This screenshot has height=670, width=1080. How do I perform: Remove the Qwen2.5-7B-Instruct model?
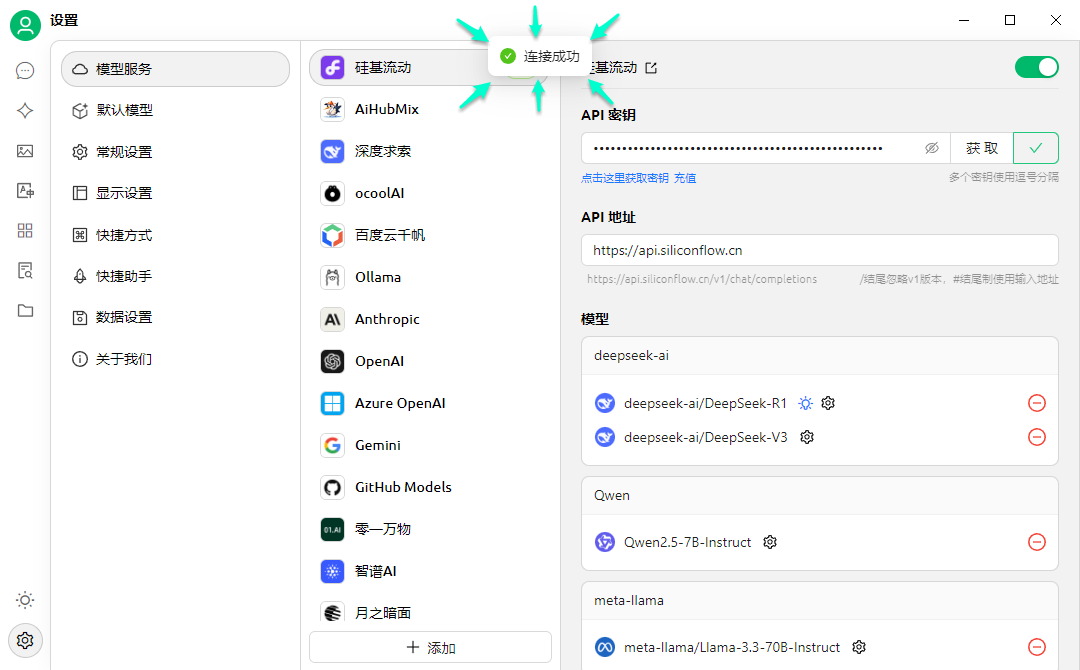(x=1037, y=542)
